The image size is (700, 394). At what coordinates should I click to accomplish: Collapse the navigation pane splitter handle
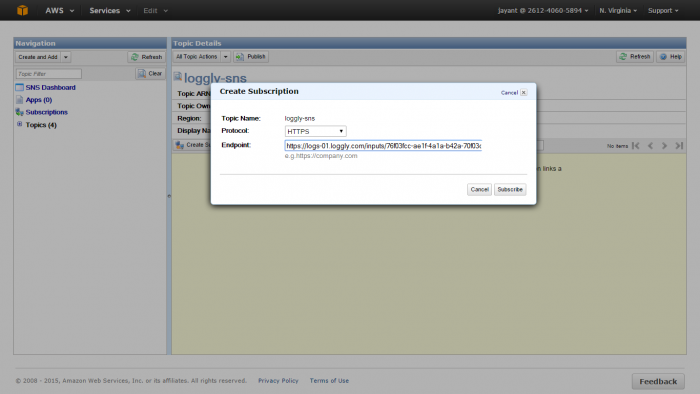169,196
